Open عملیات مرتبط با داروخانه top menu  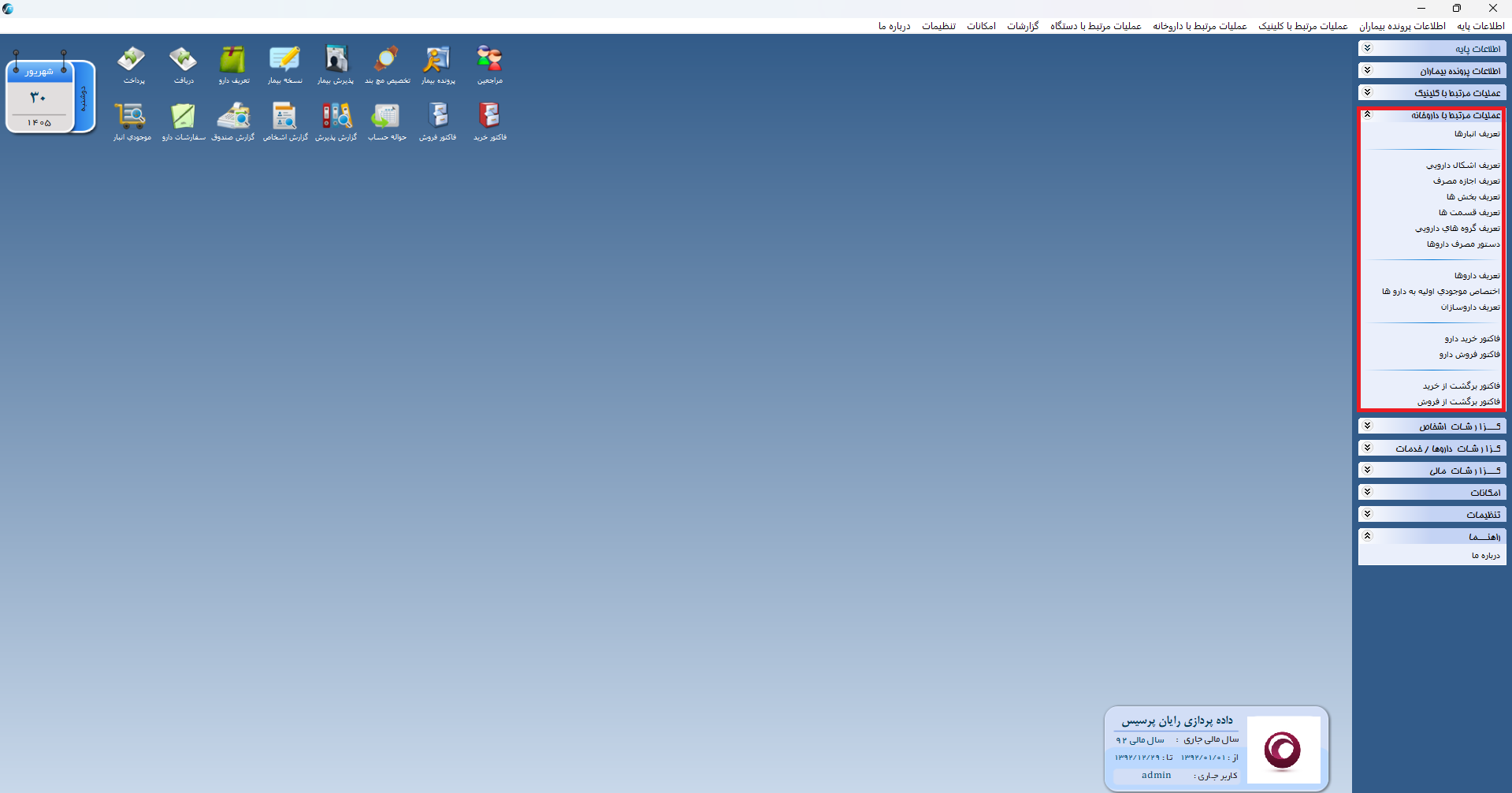[x=1199, y=26]
